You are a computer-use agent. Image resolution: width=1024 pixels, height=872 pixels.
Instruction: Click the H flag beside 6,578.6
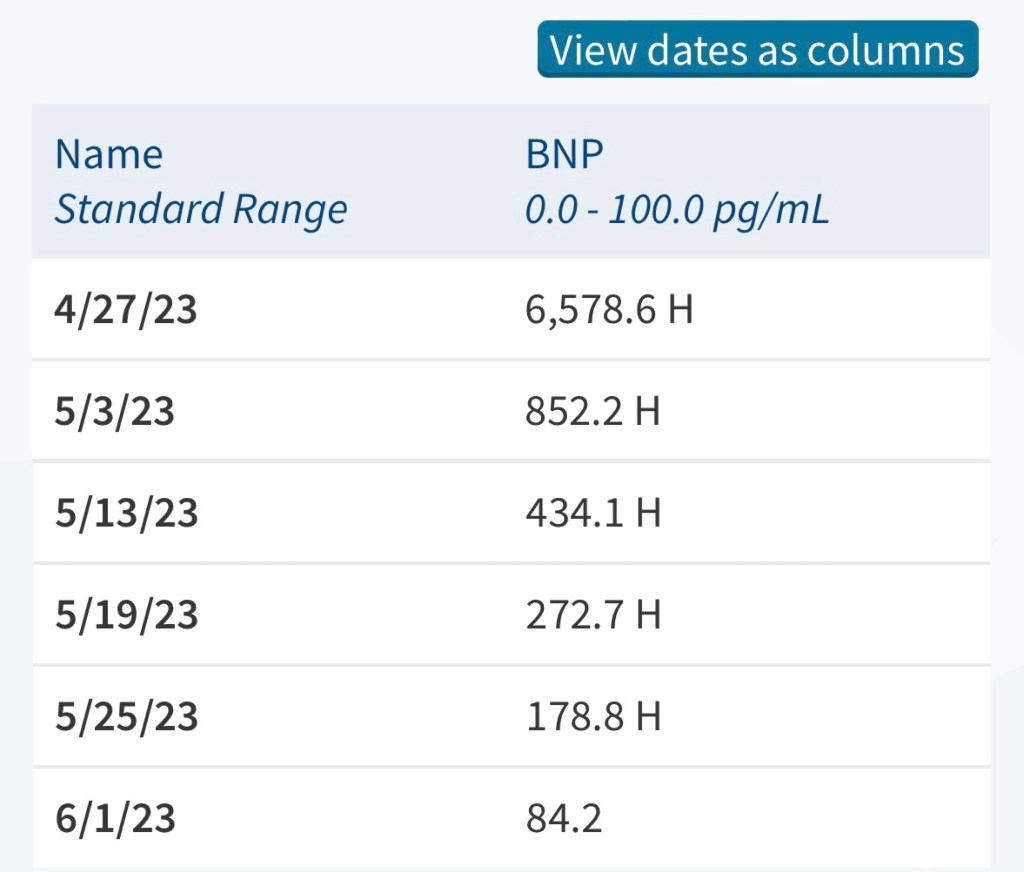pos(680,309)
